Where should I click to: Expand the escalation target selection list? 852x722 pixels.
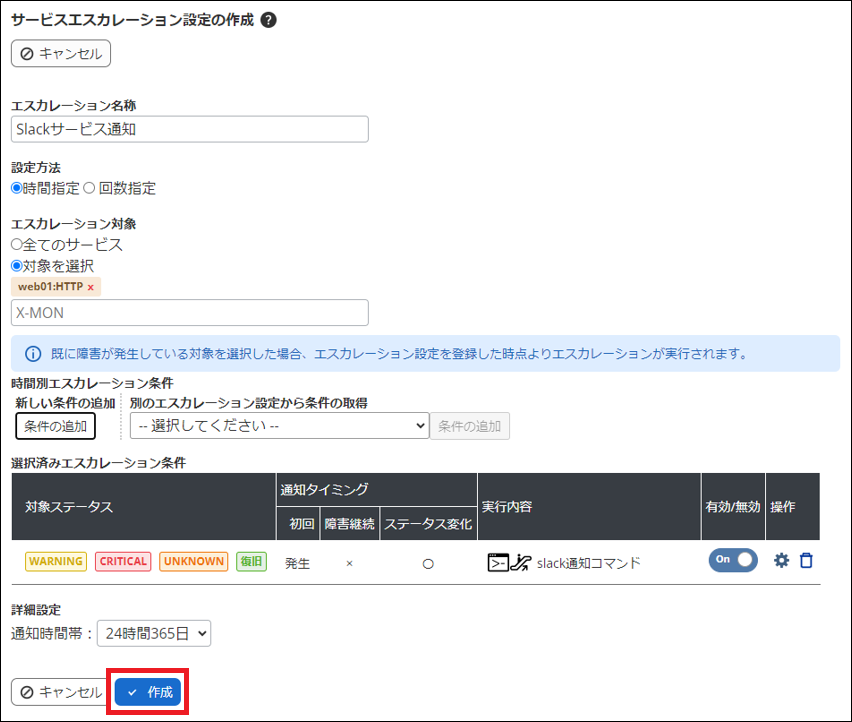coord(190,312)
